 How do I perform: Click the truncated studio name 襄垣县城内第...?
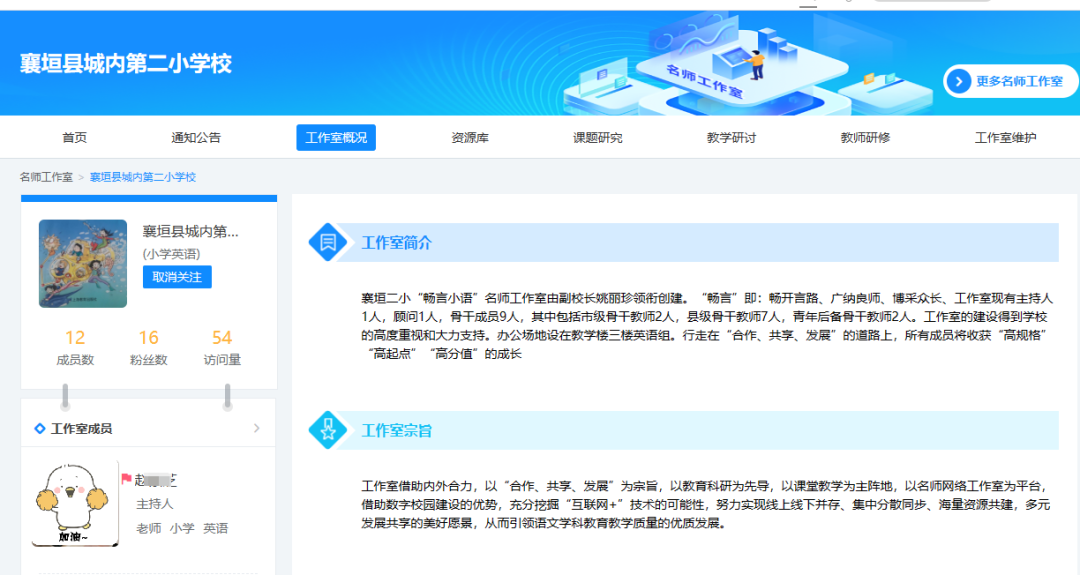(x=190, y=231)
